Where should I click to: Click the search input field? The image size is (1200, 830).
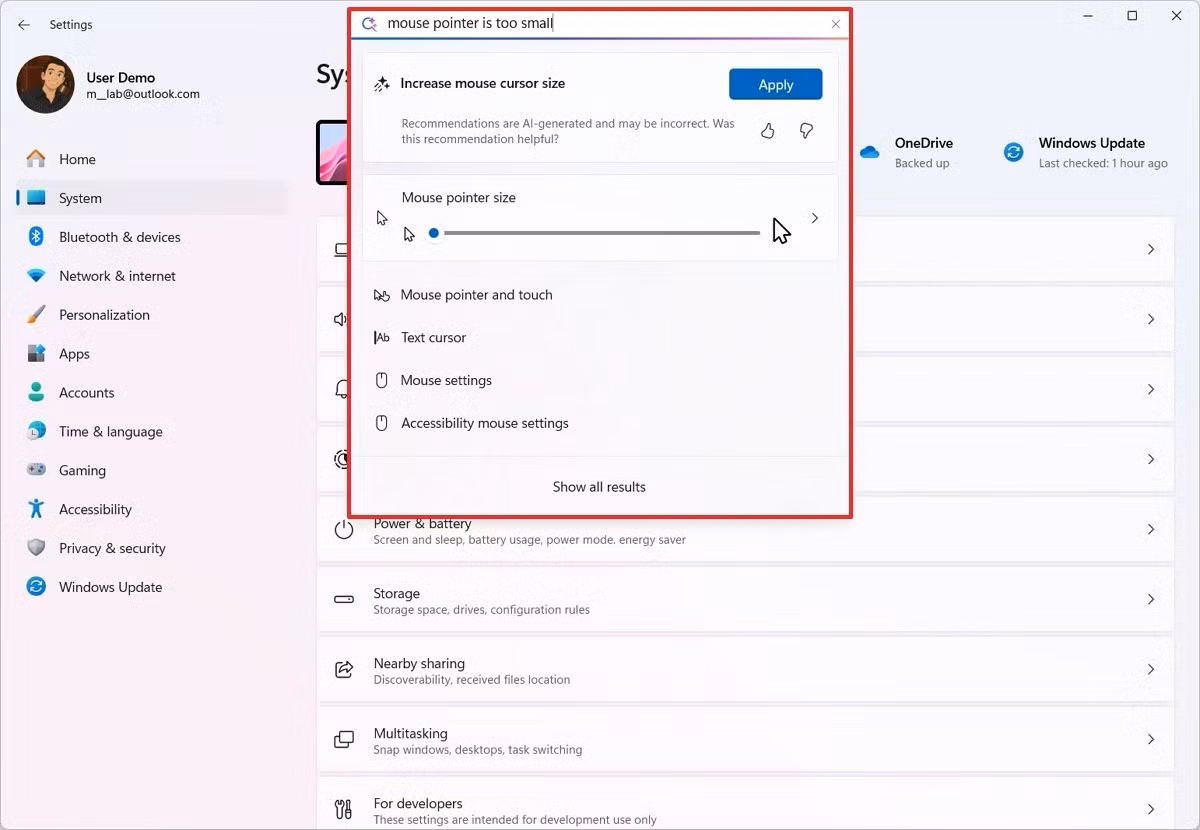pos(600,22)
